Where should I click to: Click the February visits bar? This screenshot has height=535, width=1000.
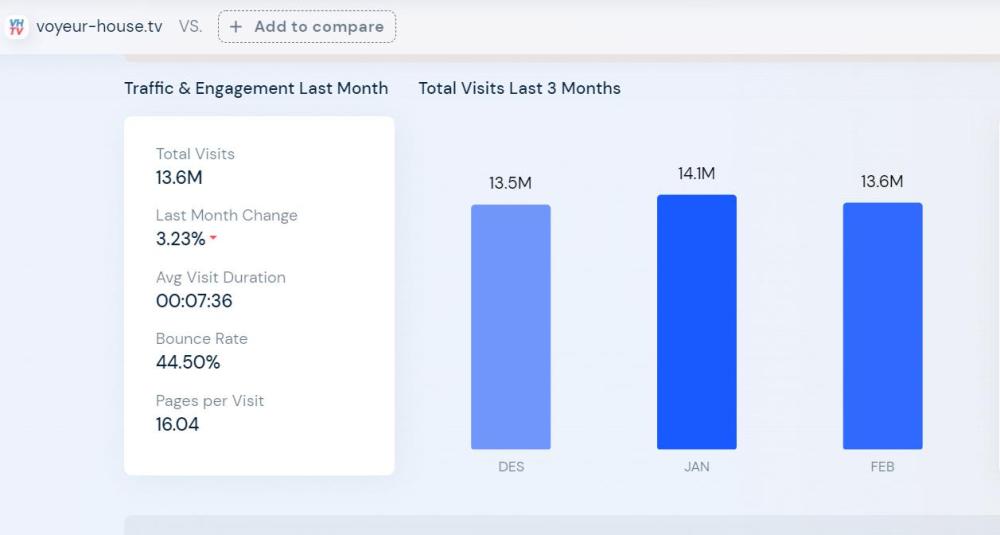[882, 326]
